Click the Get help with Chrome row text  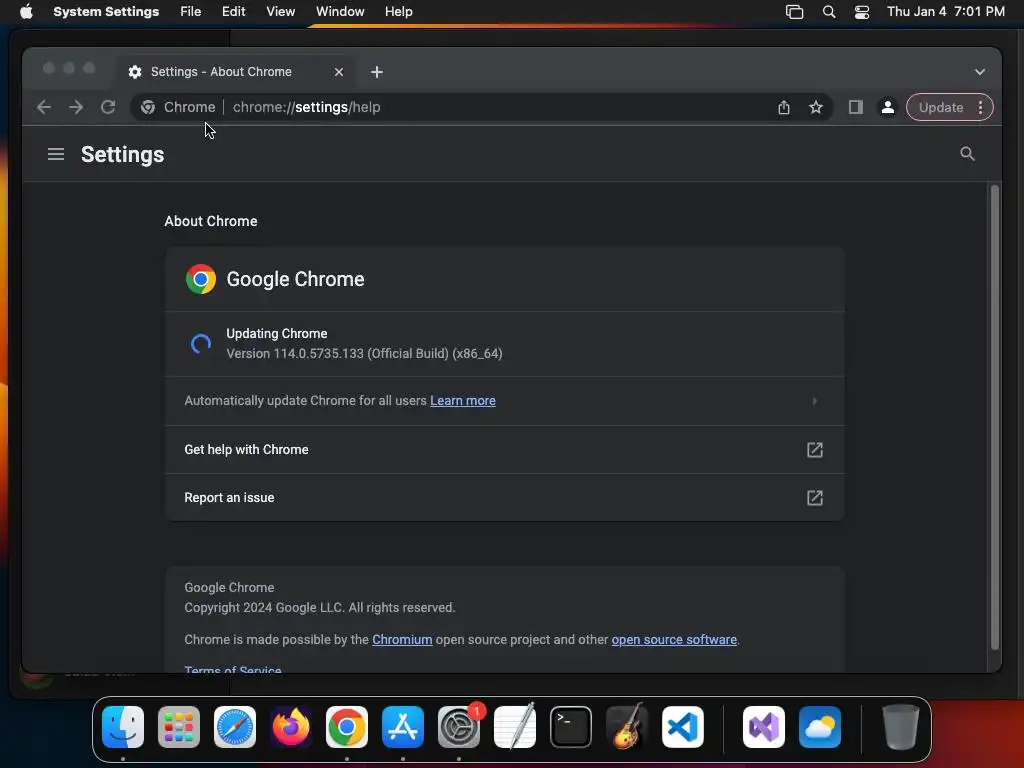[x=246, y=449]
